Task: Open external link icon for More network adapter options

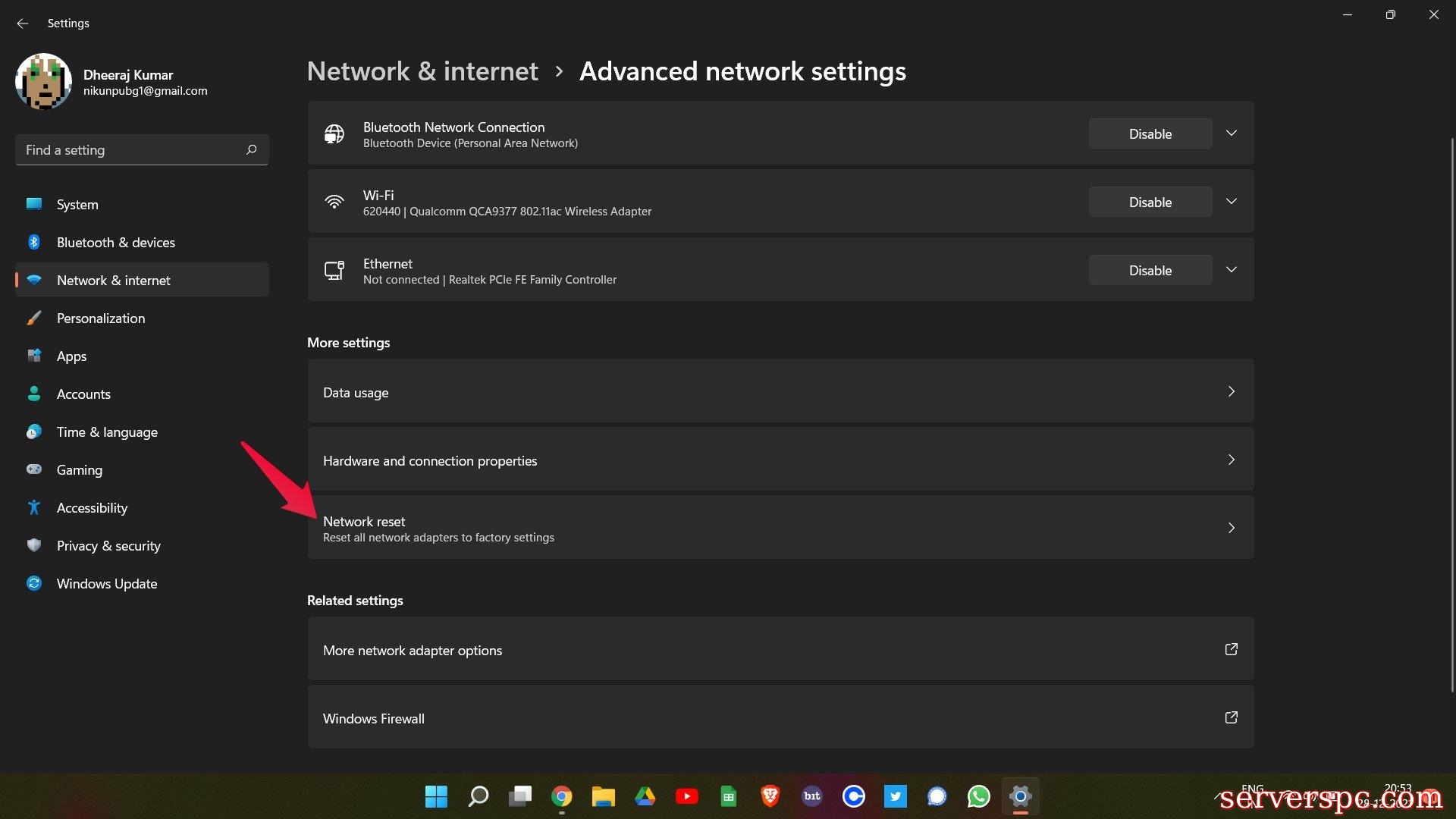Action: coord(1231,649)
